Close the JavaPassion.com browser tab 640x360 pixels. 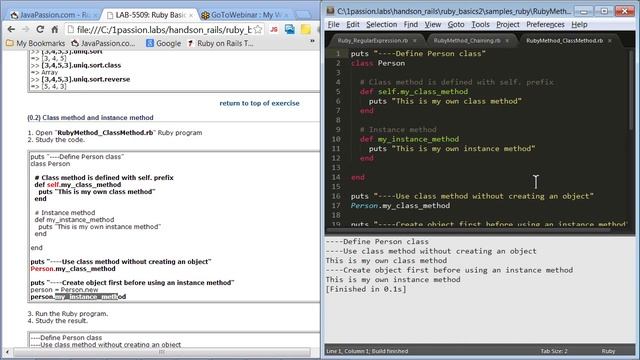[95, 16]
